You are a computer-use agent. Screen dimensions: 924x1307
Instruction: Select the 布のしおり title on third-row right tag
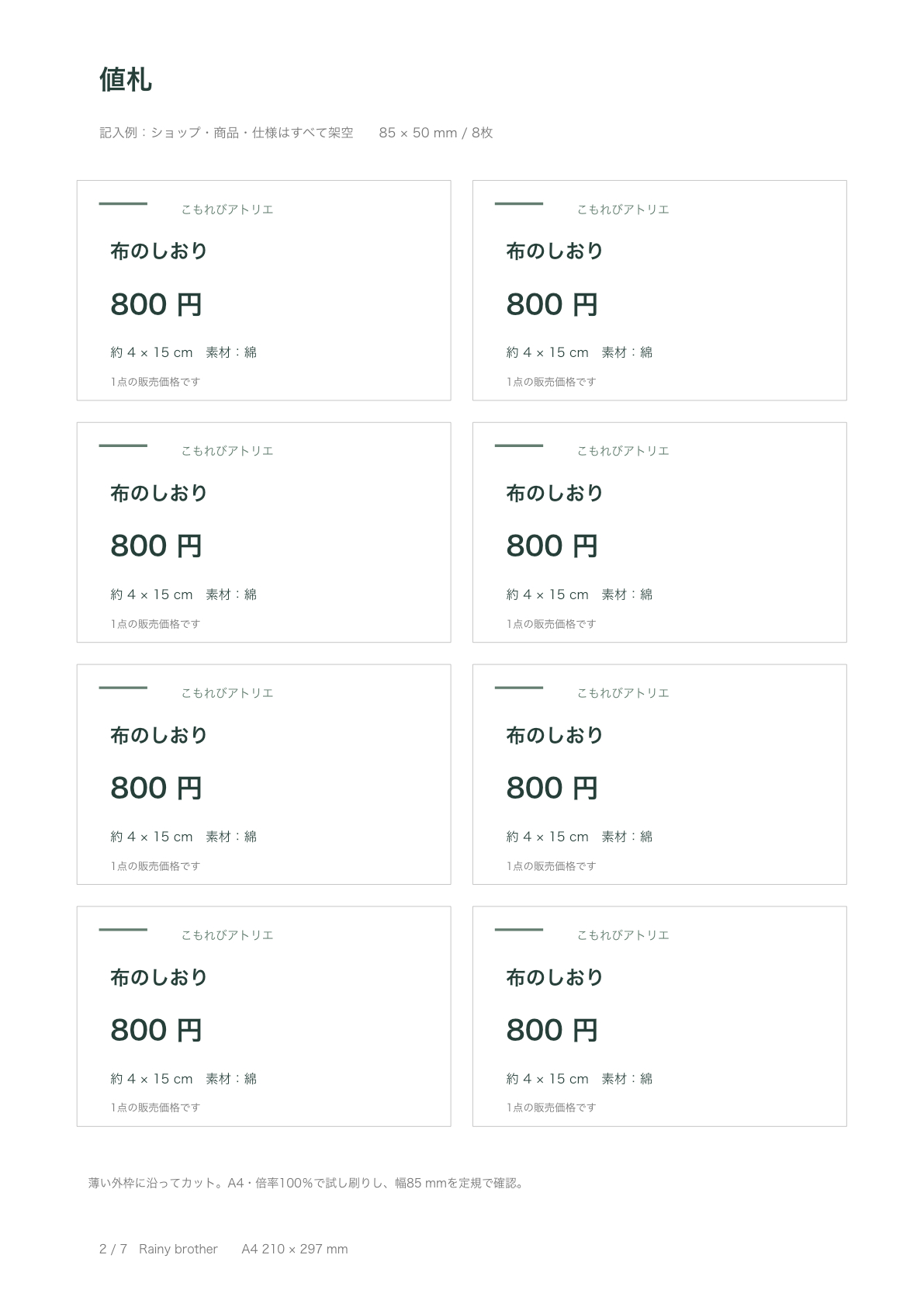pos(555,735)
